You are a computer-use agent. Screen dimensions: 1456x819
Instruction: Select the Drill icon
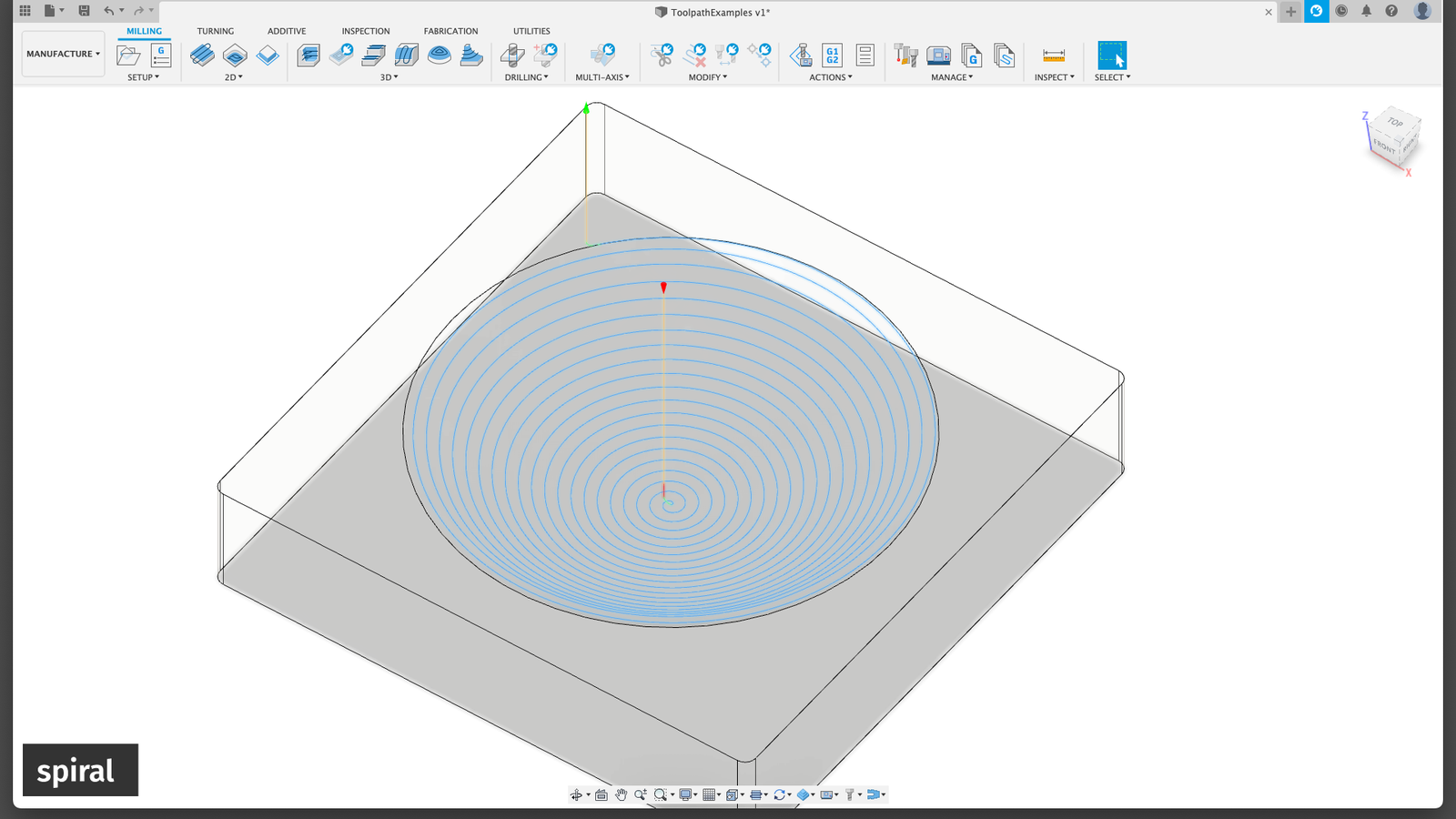(x=512, y=56)
